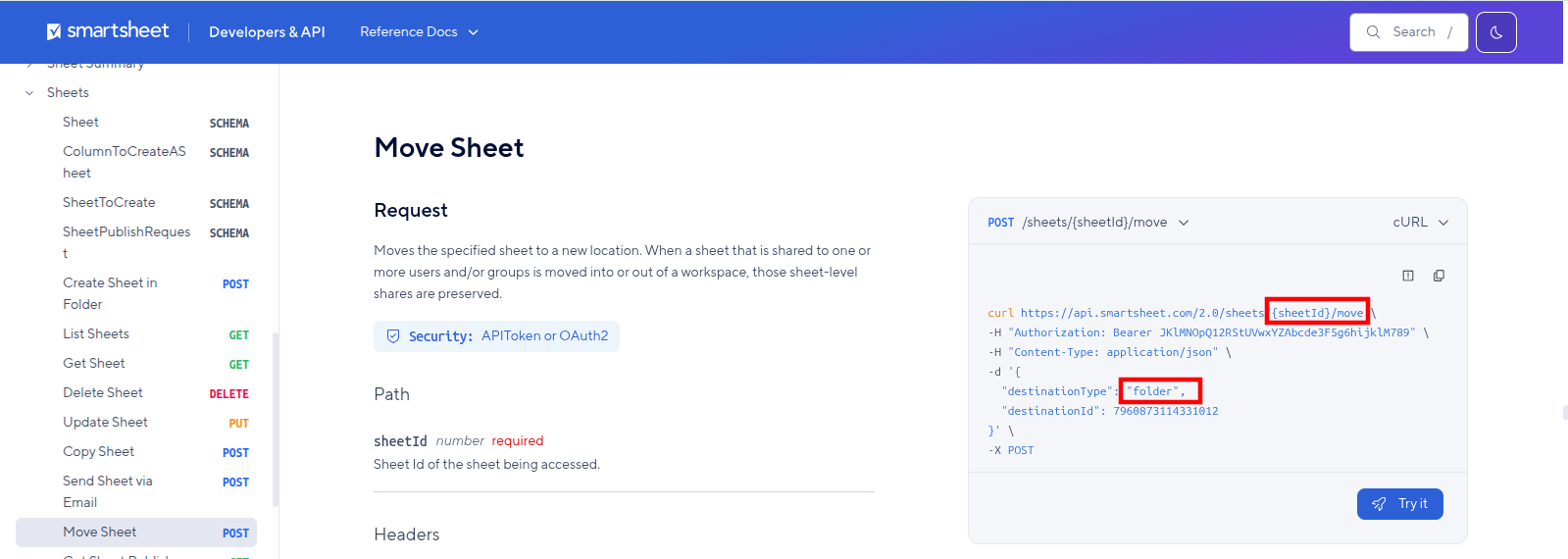Screen dimensions: 1568x559
Task: Click the shield icon beside Security
Action: point(393,336)
